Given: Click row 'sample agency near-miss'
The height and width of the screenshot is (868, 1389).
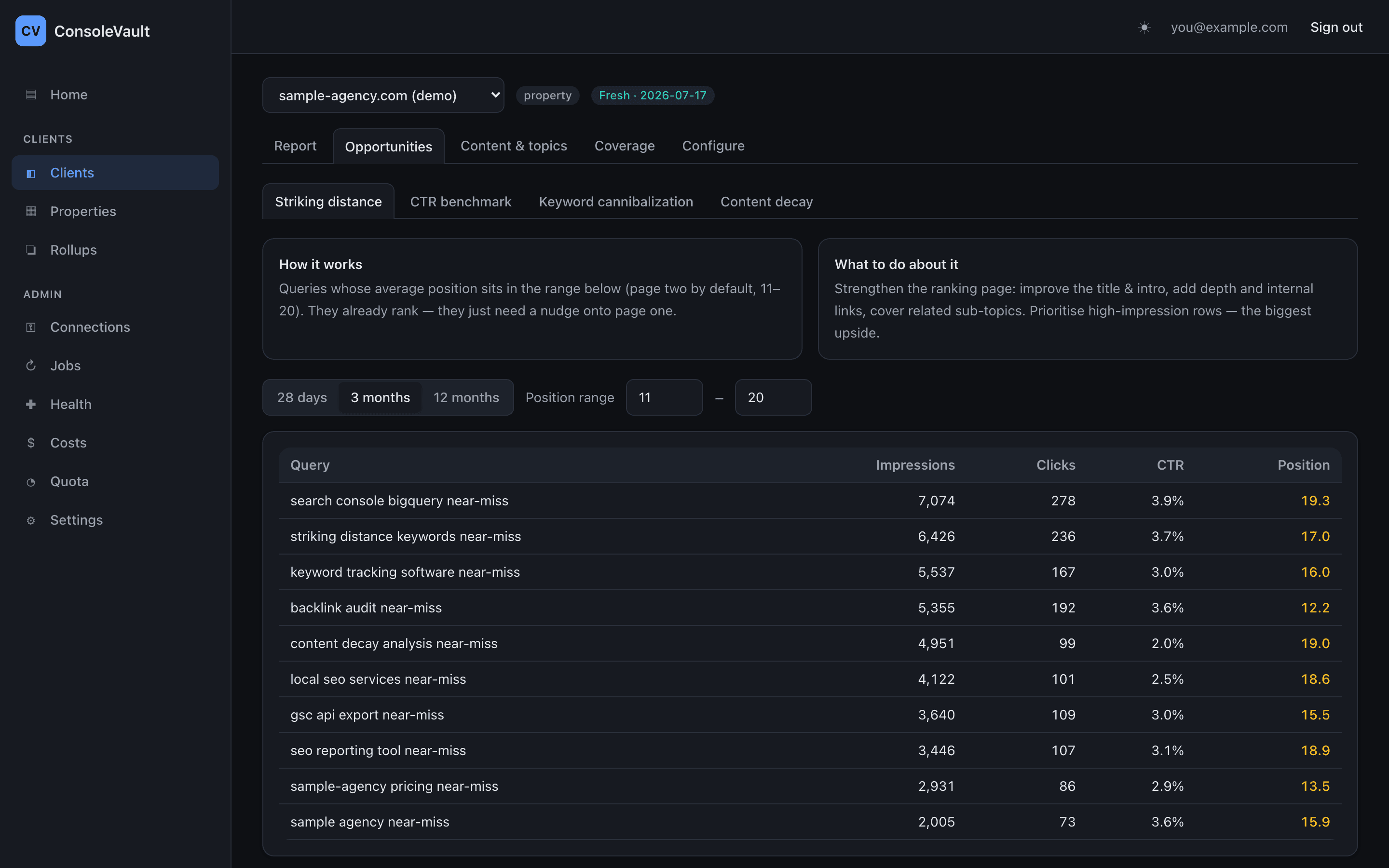Looking at the screenshot, I should point(810,822).
